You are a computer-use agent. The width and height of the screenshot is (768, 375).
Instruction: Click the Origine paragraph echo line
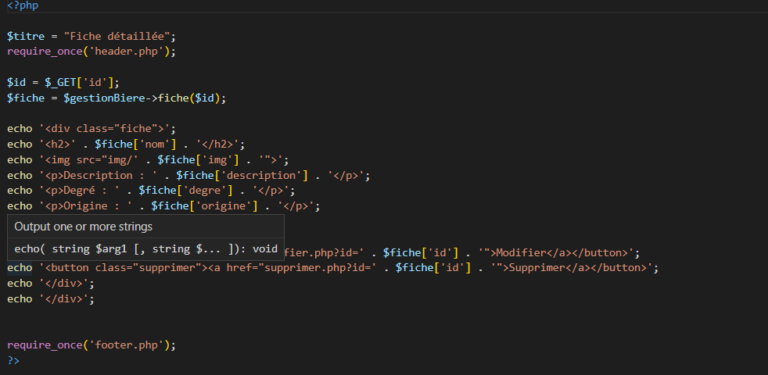(164, 206)
